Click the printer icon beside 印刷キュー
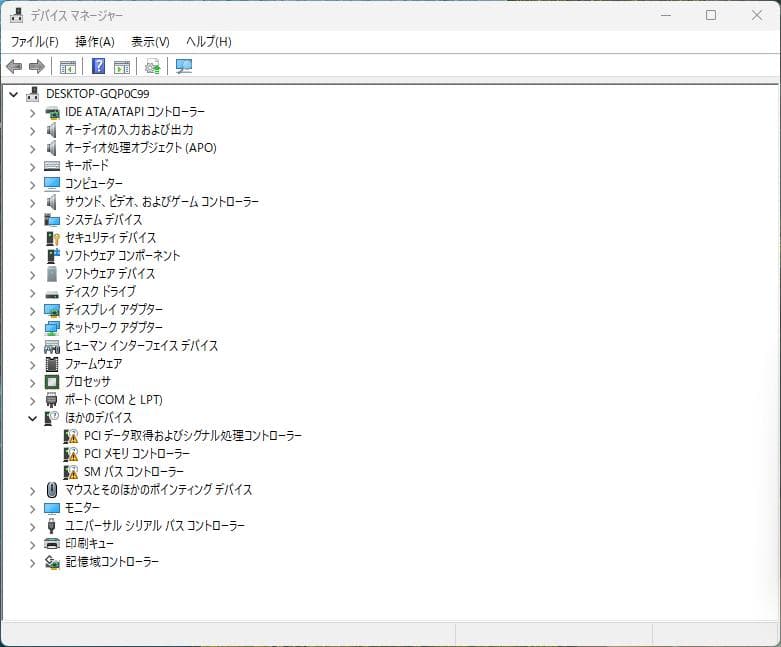Image resolution: width=781 pixels, height=647 pixels. pyautogui.click(x=52, y=543)
